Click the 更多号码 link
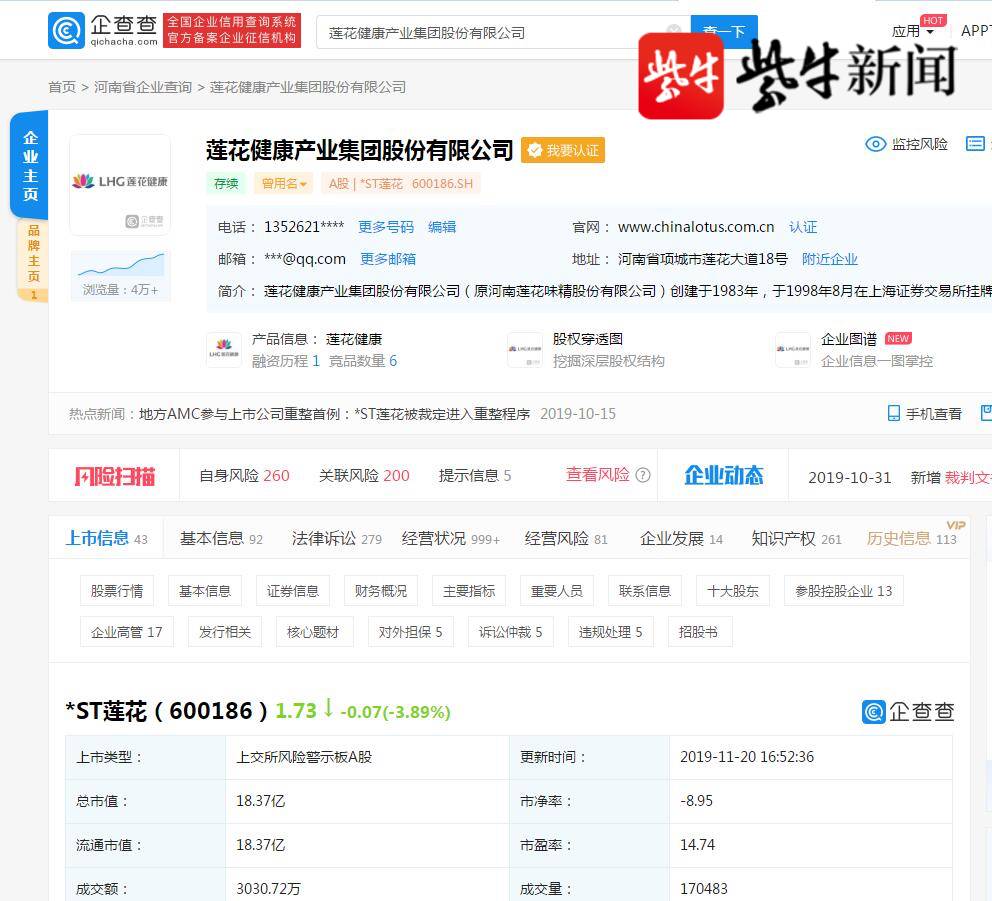 click(x=385, y=227)
